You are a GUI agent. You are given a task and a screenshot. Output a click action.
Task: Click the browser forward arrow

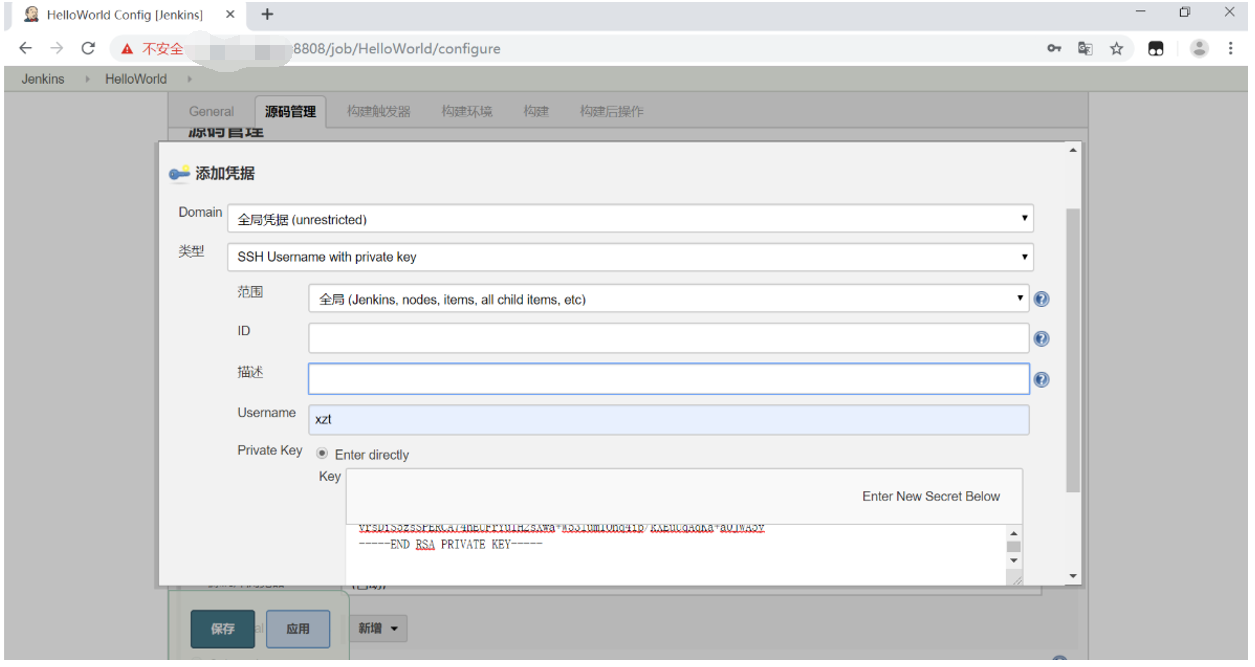(57, 48)
